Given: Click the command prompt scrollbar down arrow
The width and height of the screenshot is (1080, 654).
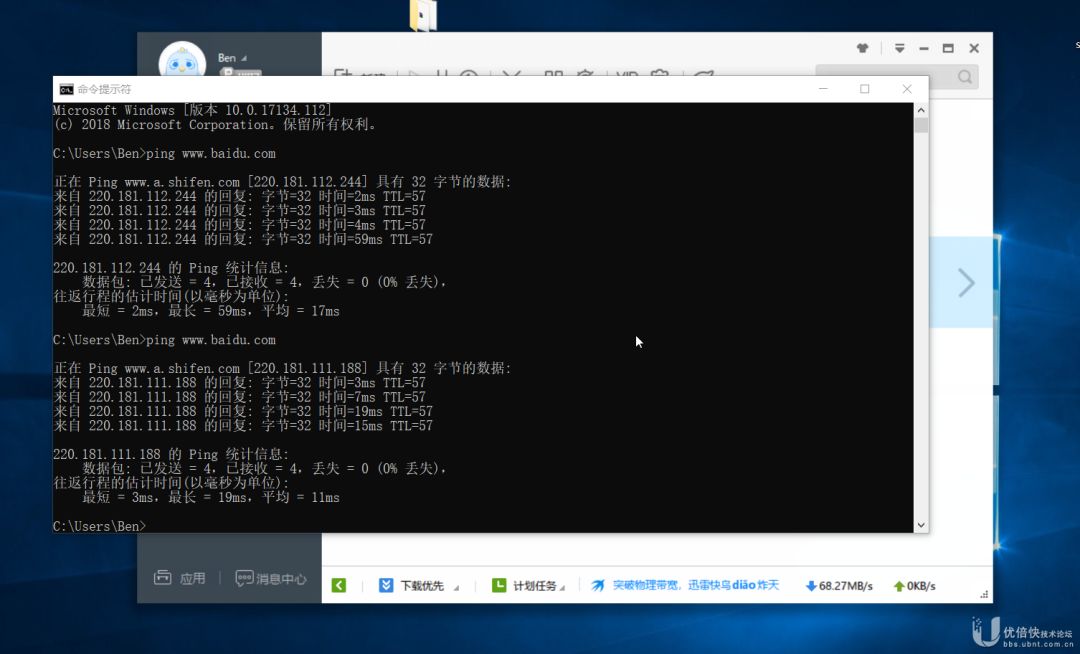Looking at the screenshot, I should pos(921,525).
